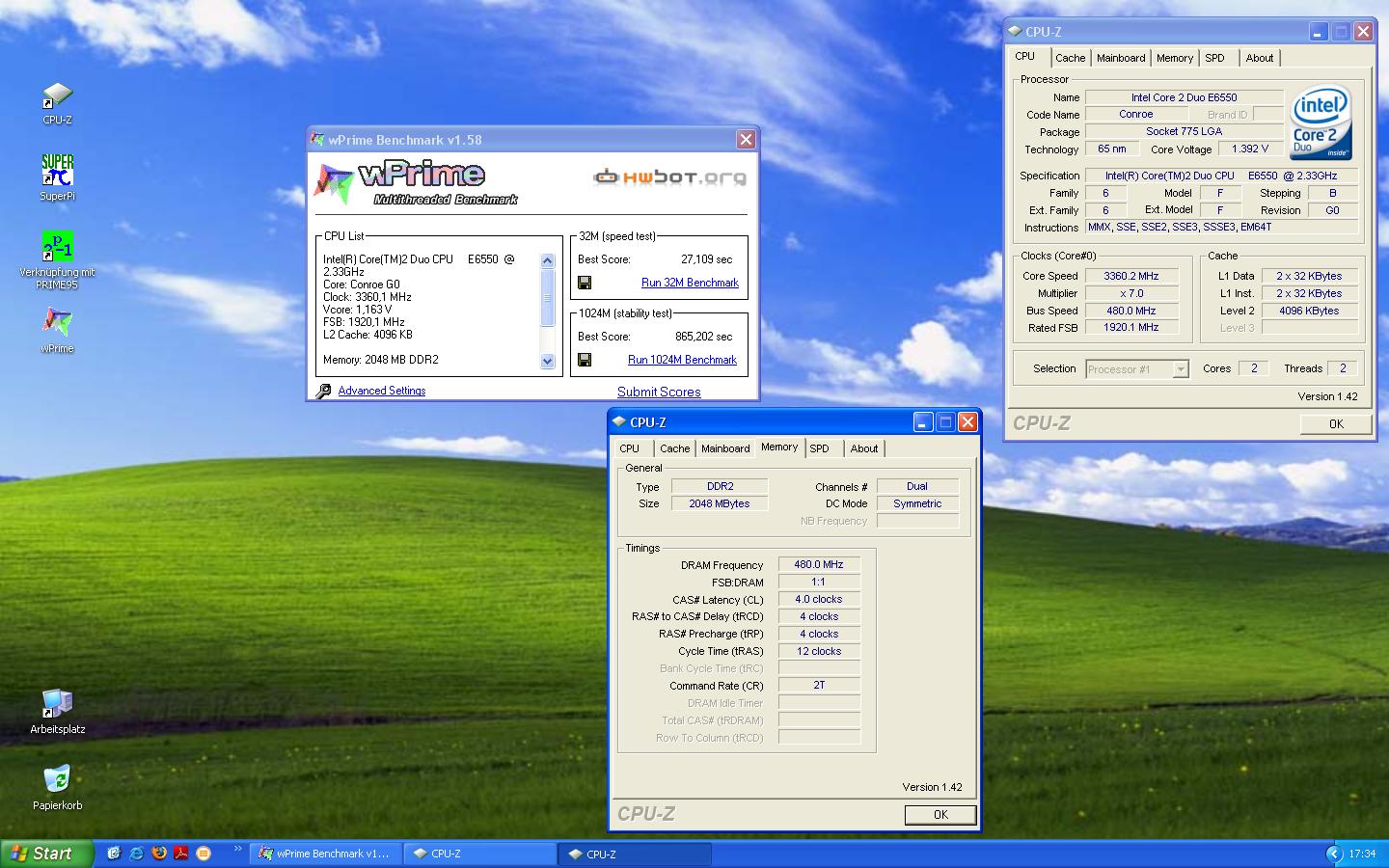The image size is (1389, 868).
Task: Click the first quick launch icon next to Start
Action: click(x=114, y=854)
